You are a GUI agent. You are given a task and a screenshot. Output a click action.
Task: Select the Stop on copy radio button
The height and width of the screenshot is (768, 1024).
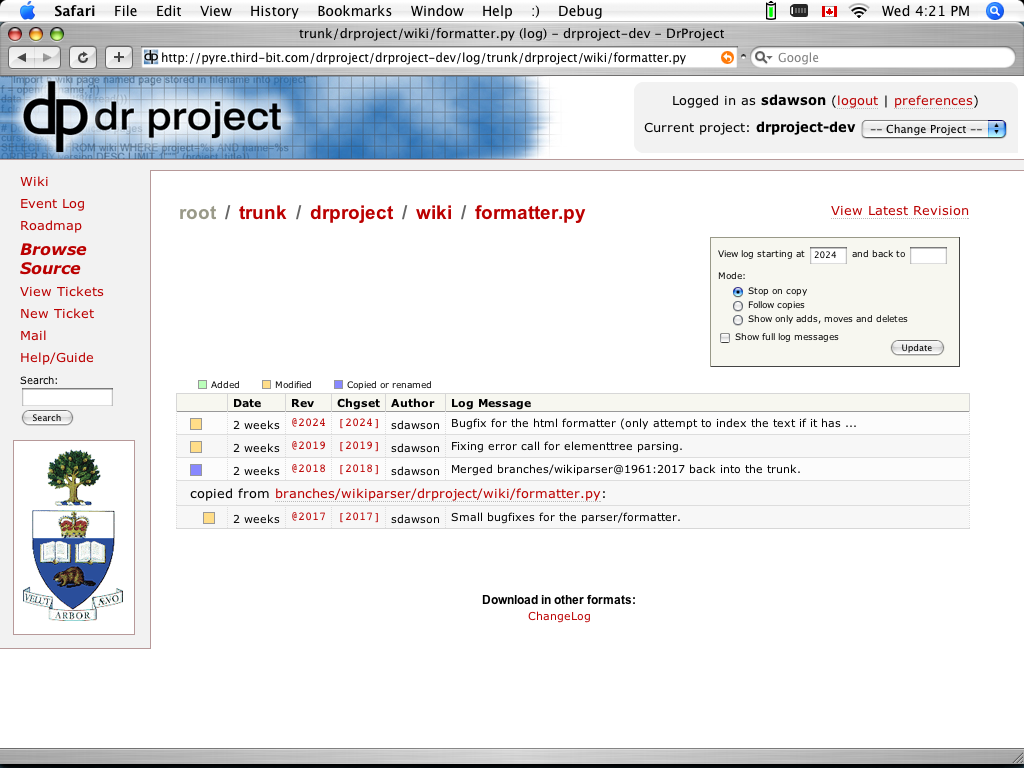click(x=738, y=291)
